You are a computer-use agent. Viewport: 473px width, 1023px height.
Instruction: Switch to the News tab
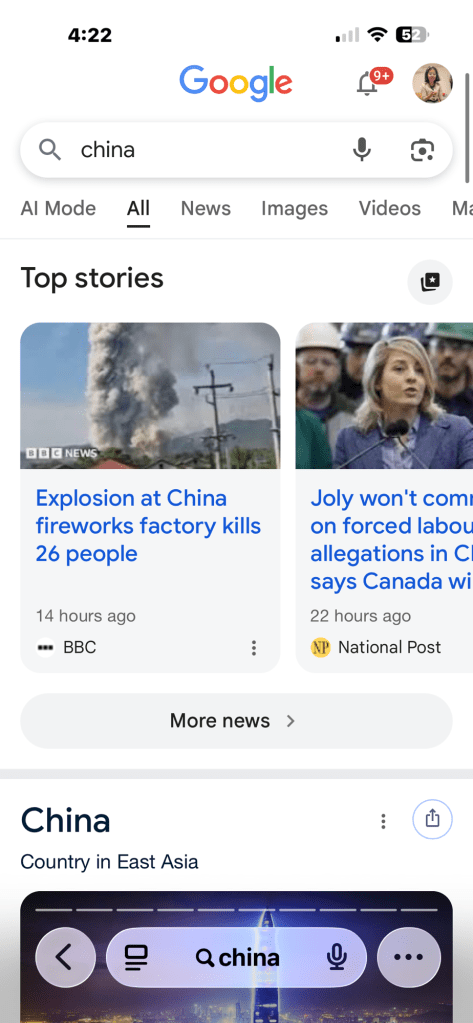coord(206,209)
